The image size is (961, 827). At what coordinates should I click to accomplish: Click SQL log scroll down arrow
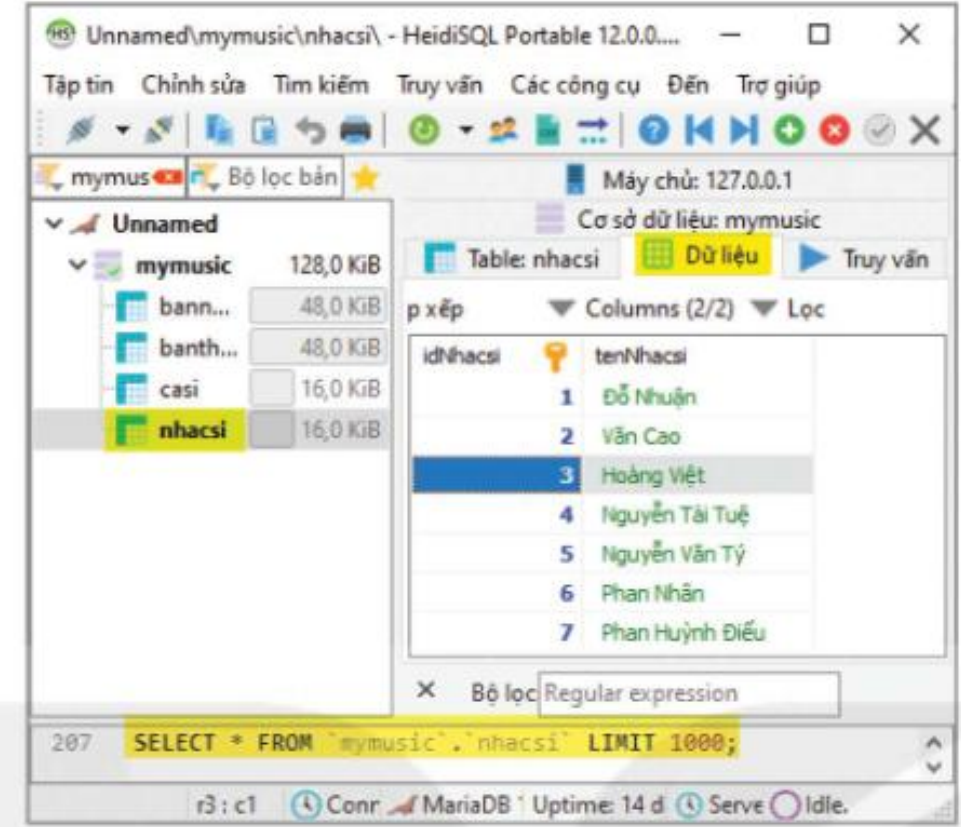933,767
